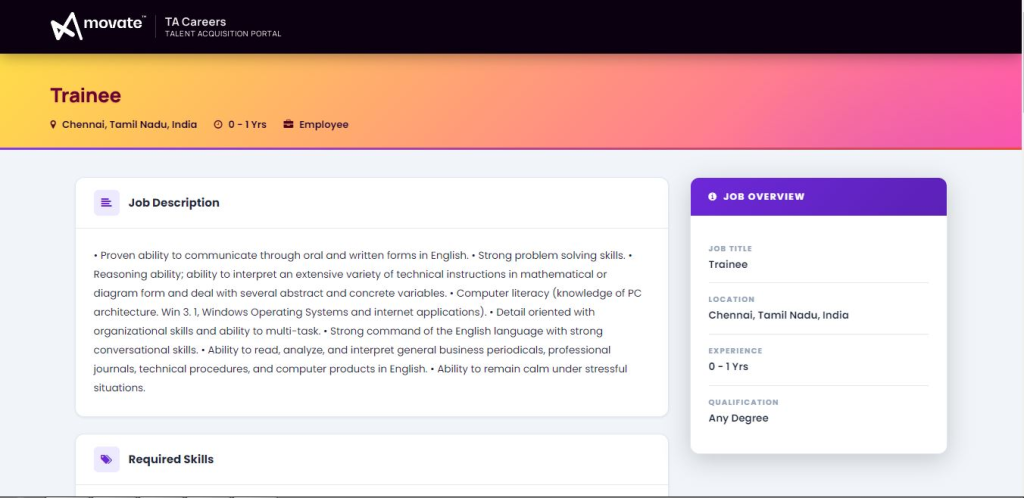
Task: Click the location pin icon beside Chennai
Action: pos(54,124)
